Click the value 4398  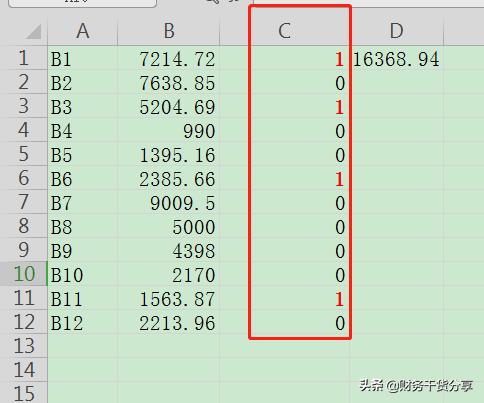pyautogui.click(x=194, y=251)
